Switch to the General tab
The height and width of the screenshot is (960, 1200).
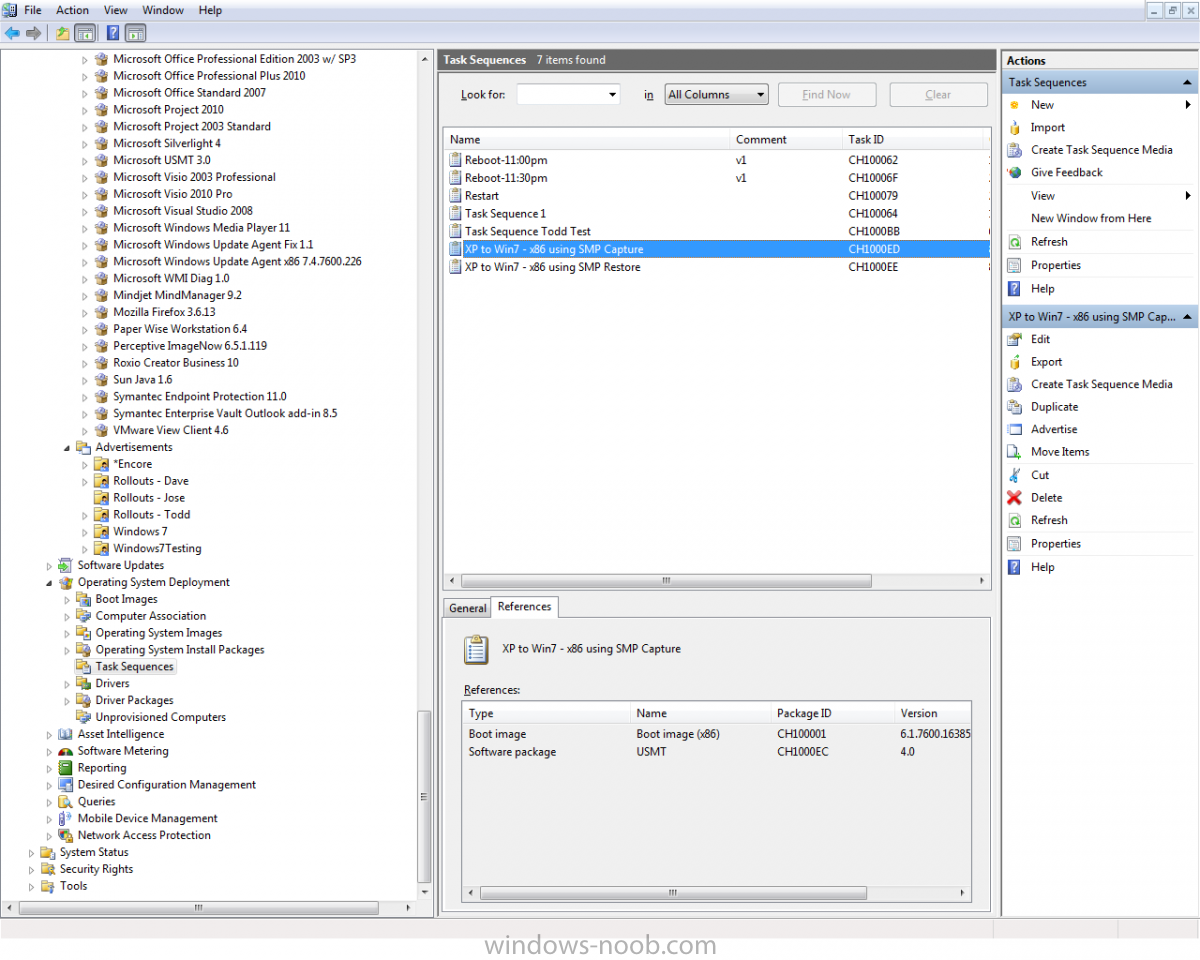click(467, 608)
